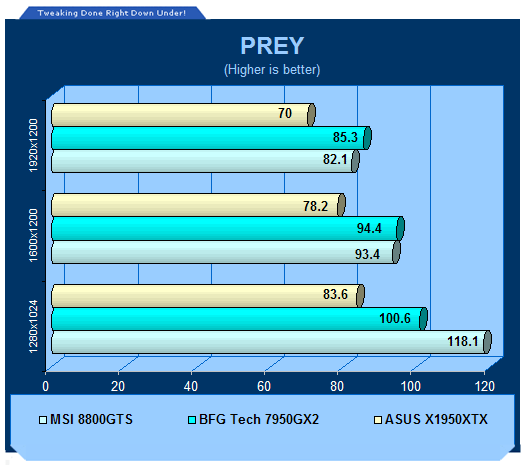Select the 94.4 bar at 1600x1200

pyautogui.click(x=228, y=228)
